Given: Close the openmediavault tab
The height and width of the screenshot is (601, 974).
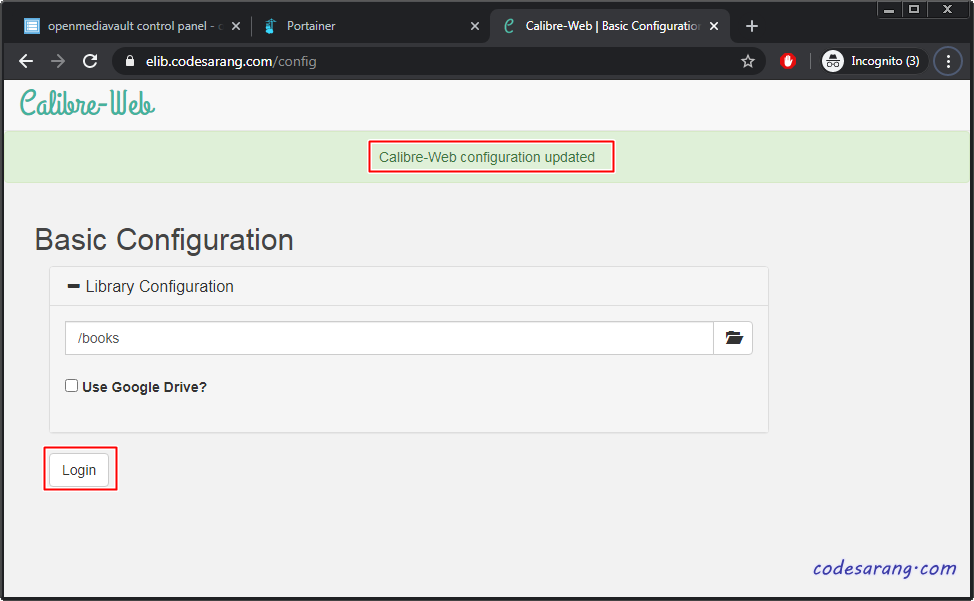Looking at the screenshot, I should pyautogui.click(x=236, y=26).
